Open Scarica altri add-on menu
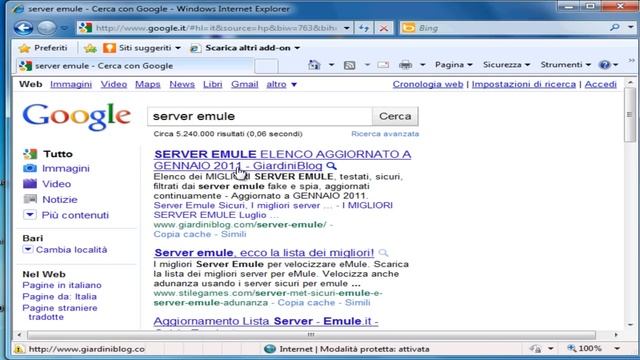Image resolution: width=640 pixels, height=360 pixels. pos(245,48)
